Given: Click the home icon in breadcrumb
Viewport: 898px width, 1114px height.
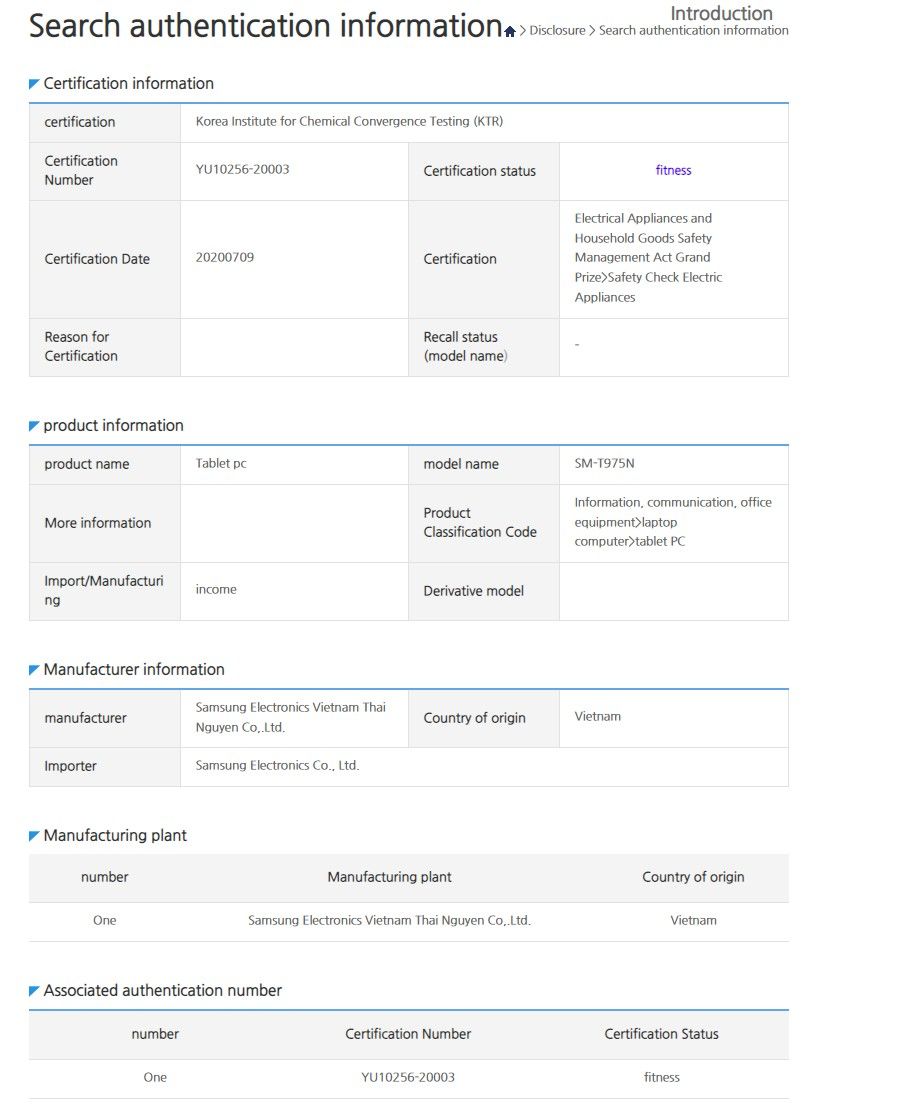Looking at the screenshot, I should coord(509,31).
